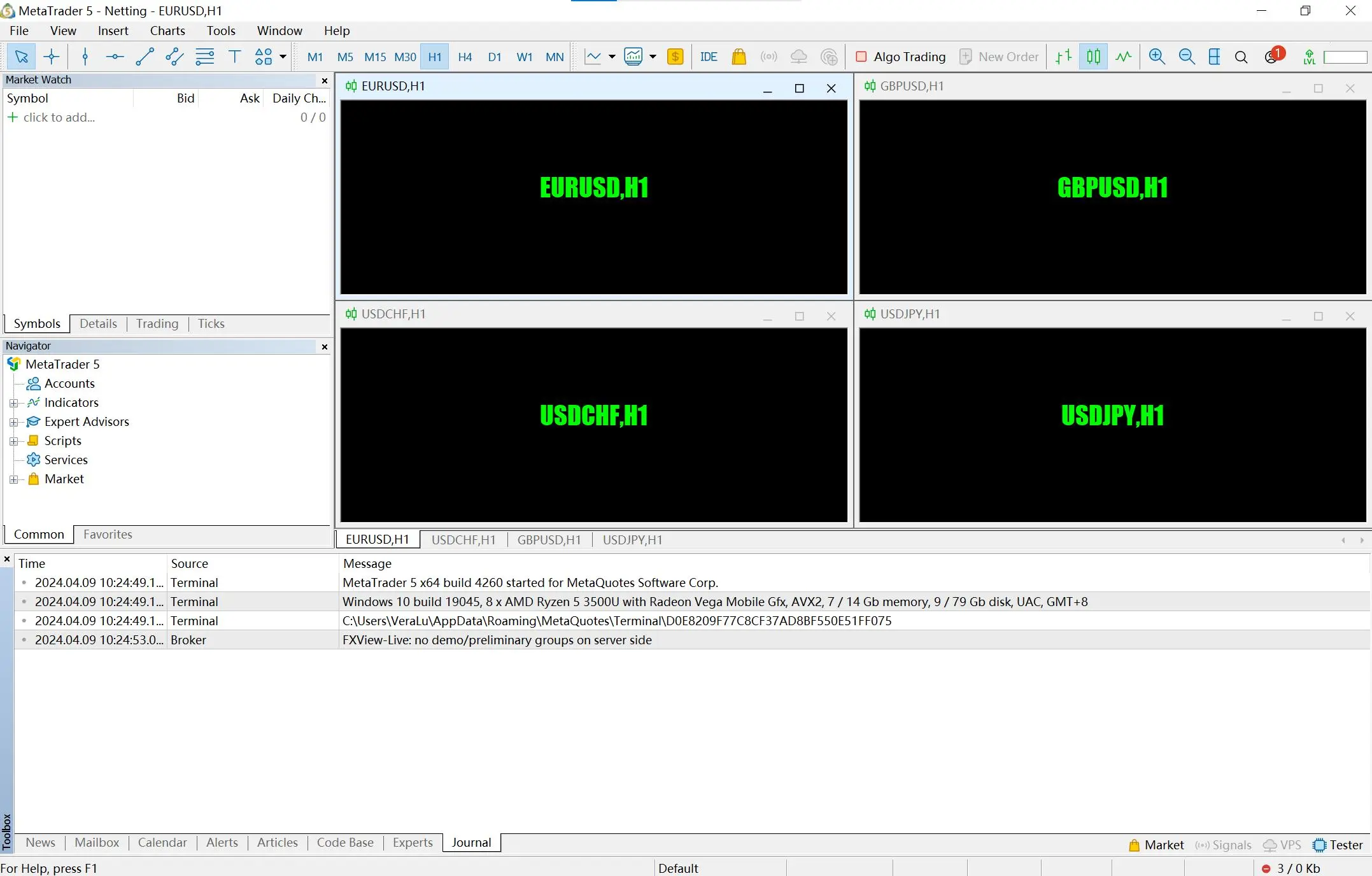Image resolution: width=1372 pixels, height=876 pixels.
Task: Expand the Market tree node
Action: (13, 479)
